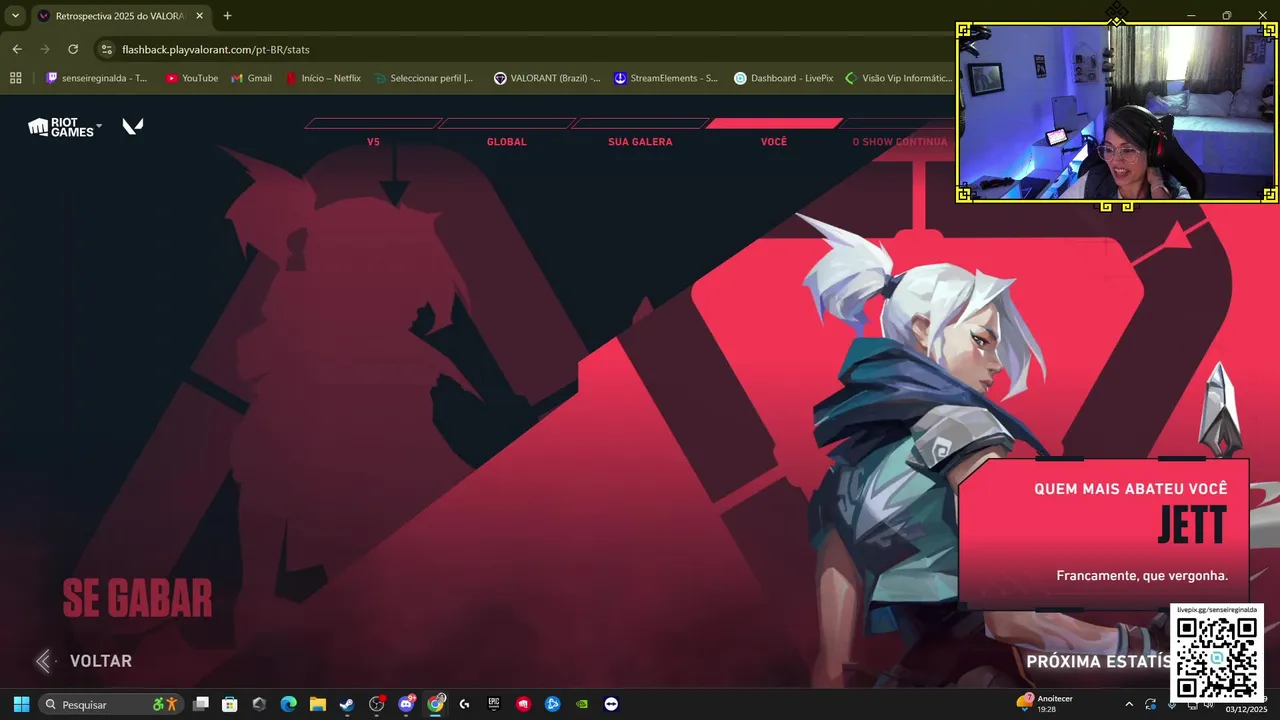Viewport: 1280px width, 720px height.
Task: Select the Retrospectiva 2025 do VALORANT tab
Action: click(x=119, y=16)
